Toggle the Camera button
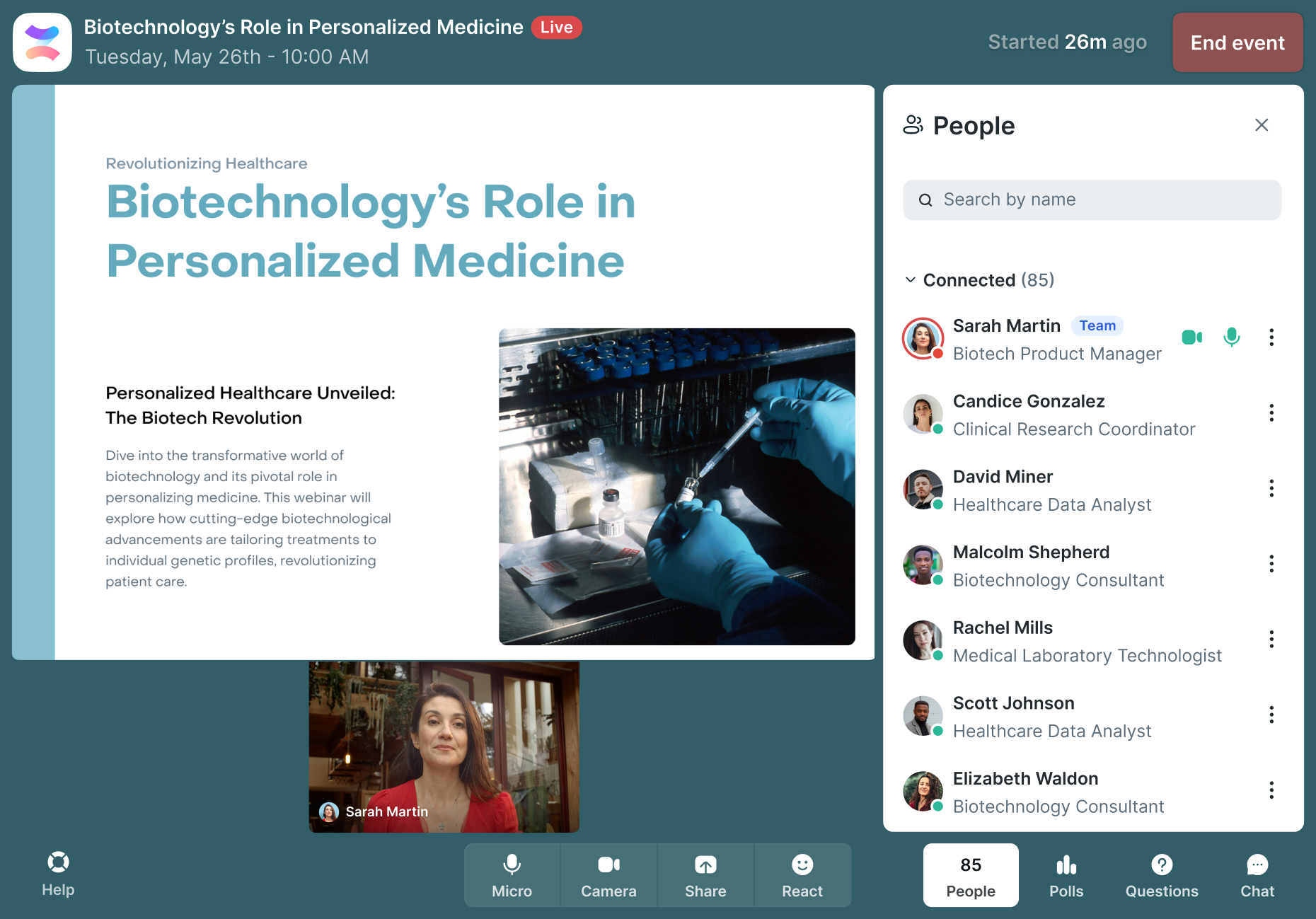 tap(608, 875)
